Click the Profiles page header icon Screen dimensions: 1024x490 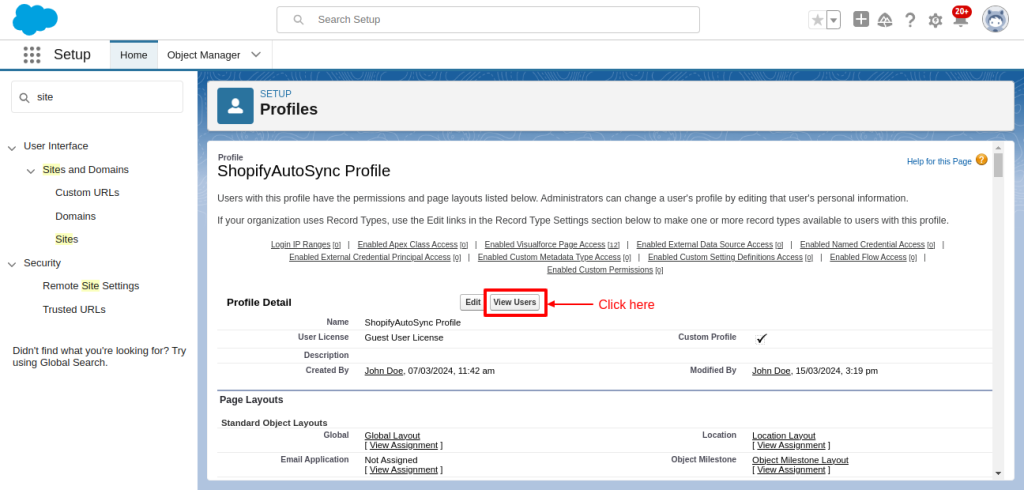tap(235, 106)
